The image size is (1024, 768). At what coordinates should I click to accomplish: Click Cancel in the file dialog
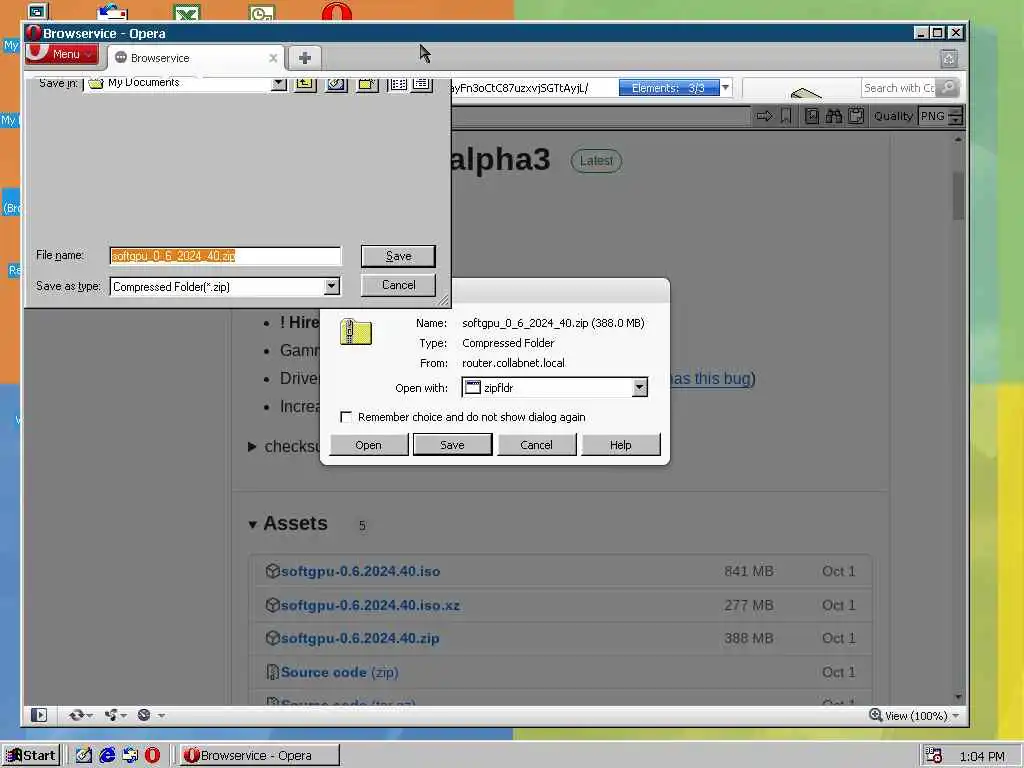(x=398, y=285)
